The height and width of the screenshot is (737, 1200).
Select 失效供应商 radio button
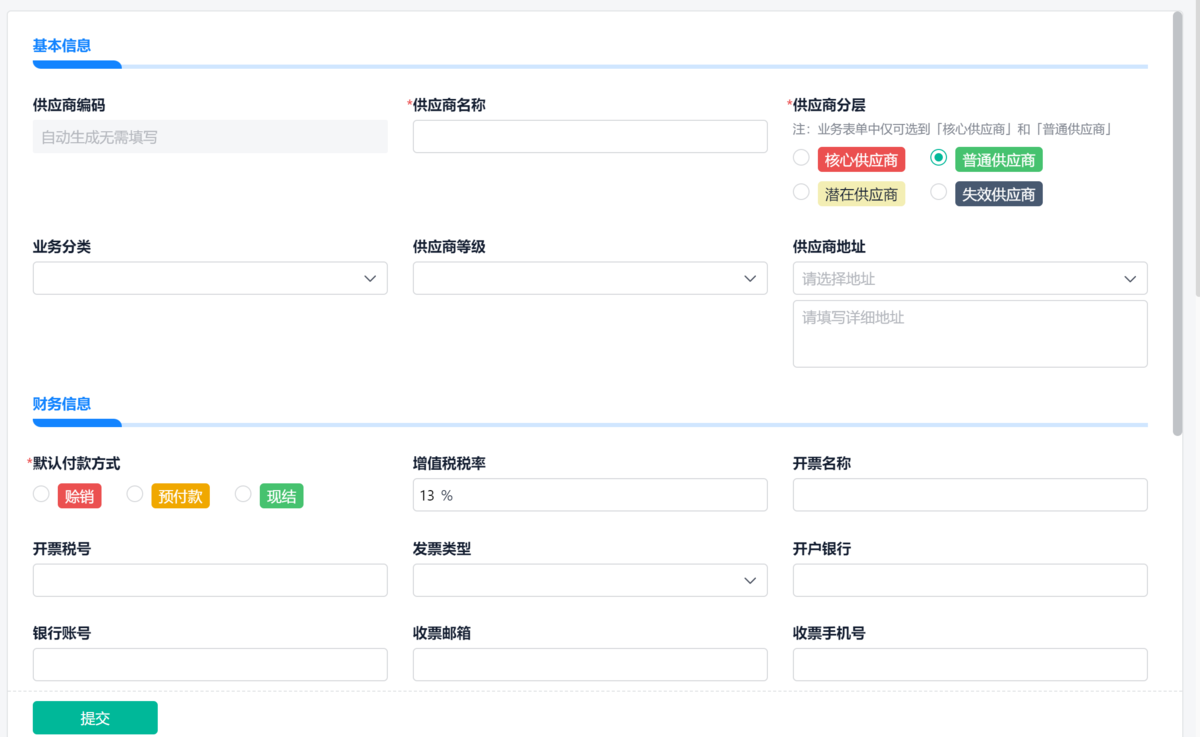tap(939, 192)
